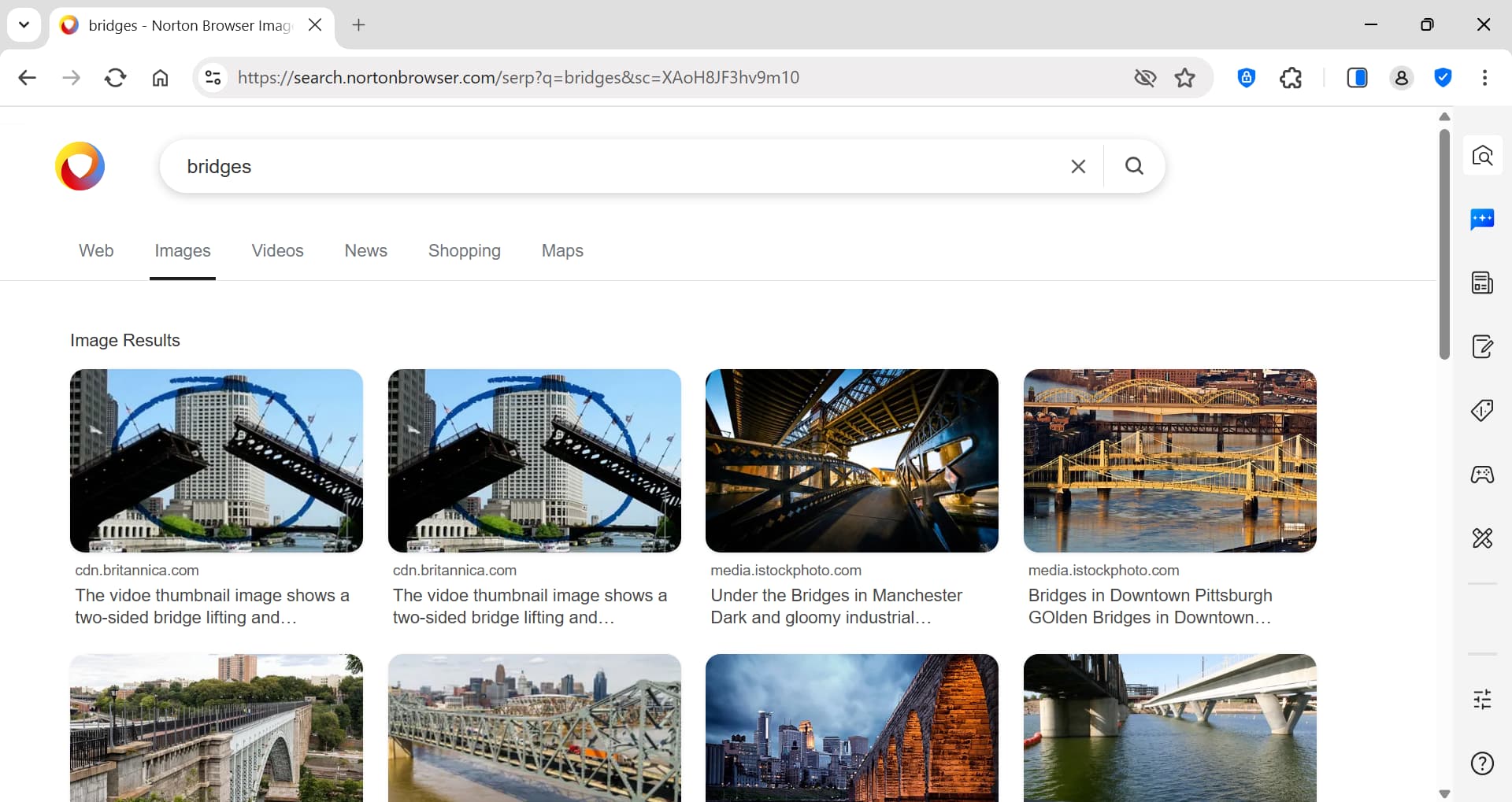Toggle the side panel button
Viewport: 1512px width, 802px height.
click(1357, 77)
